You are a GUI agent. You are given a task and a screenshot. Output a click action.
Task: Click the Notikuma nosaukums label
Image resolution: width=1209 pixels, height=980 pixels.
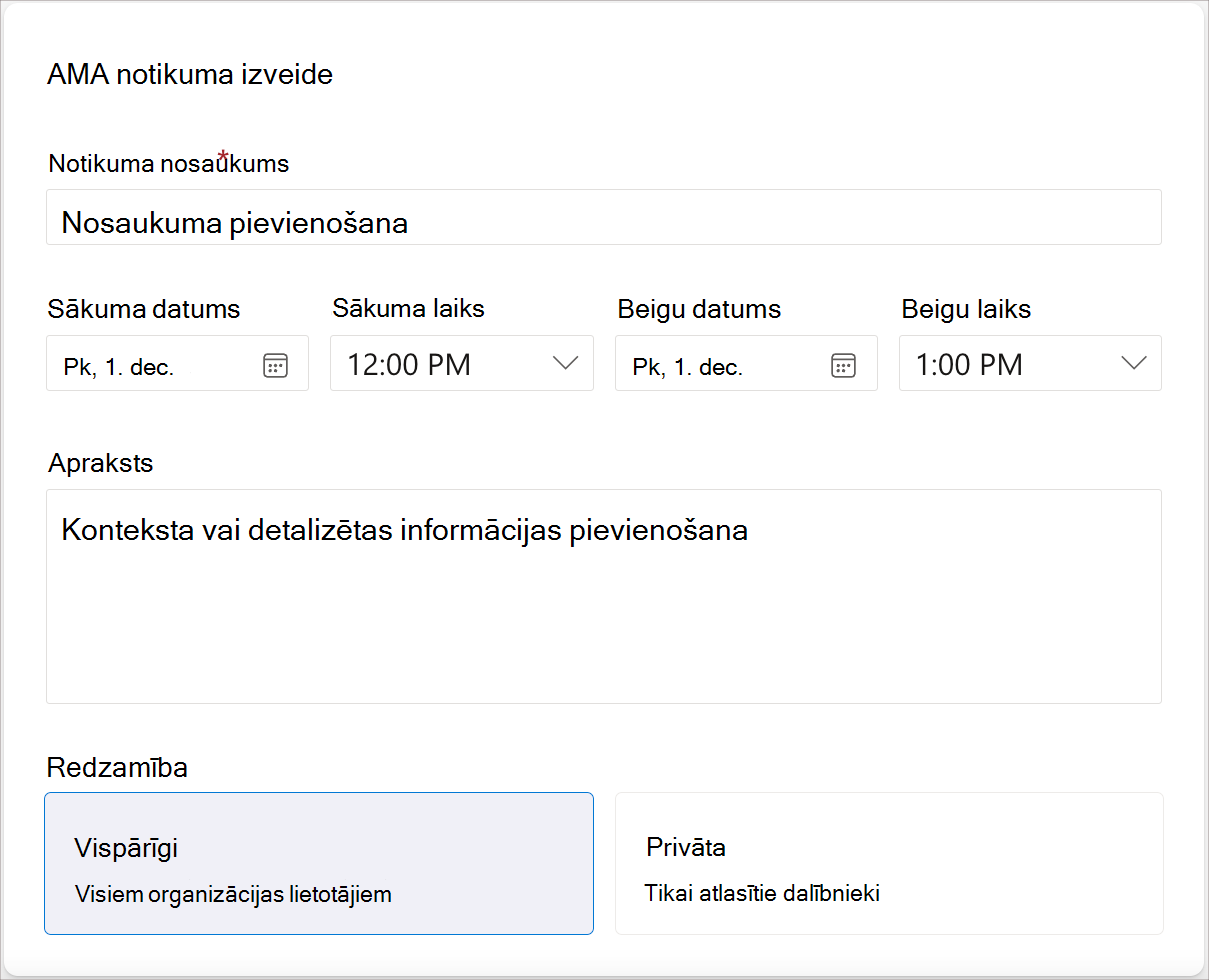(x=168, y=163)
